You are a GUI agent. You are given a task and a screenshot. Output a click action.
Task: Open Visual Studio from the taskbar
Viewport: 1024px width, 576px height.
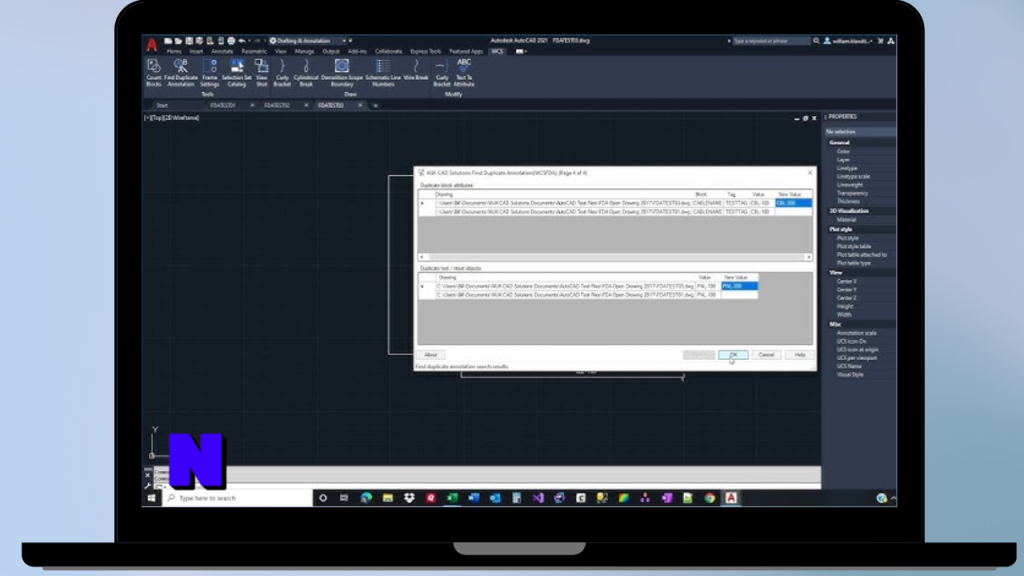pos(538,498)
